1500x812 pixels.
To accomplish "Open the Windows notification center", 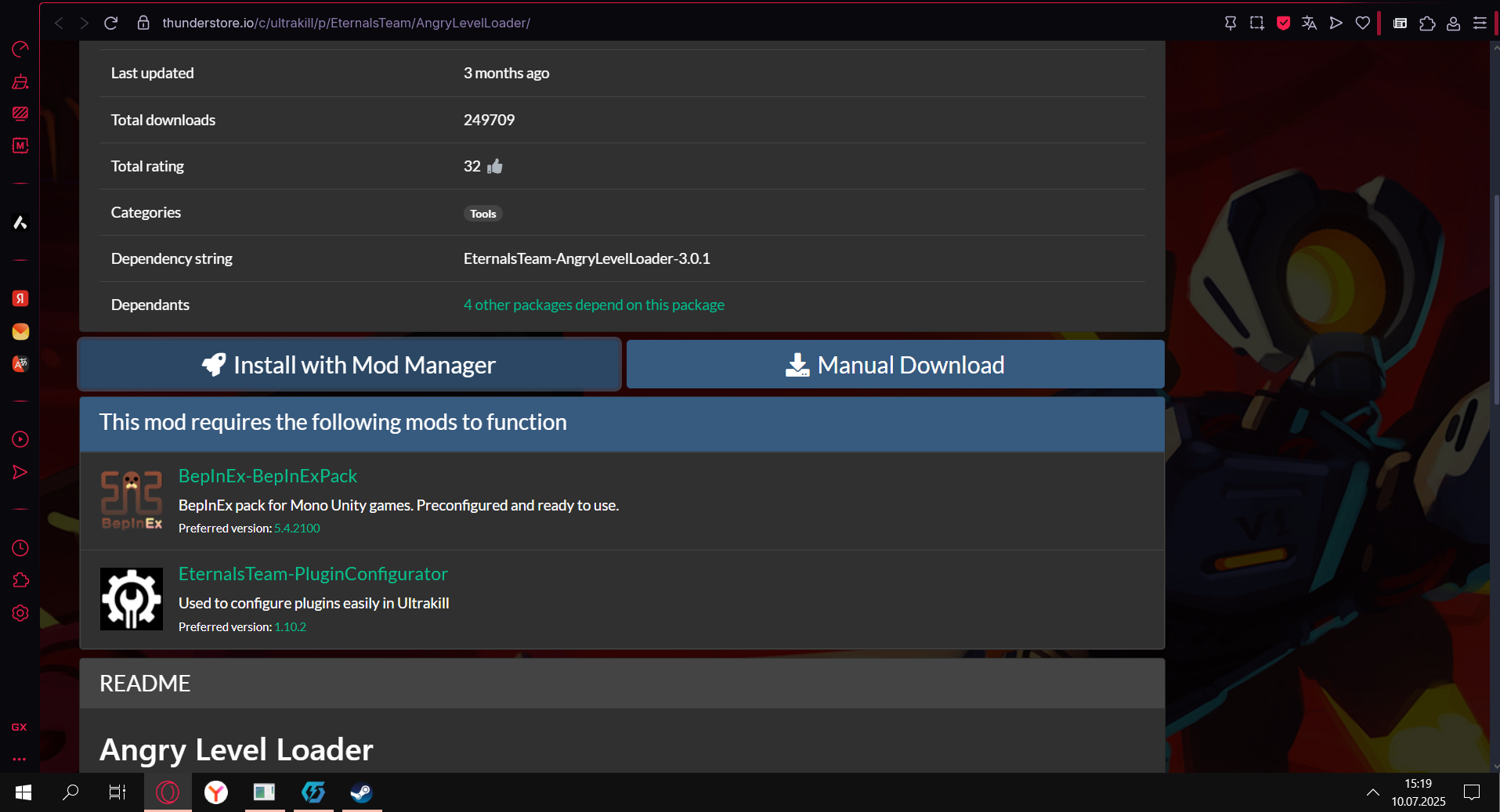I will 1472,792.
